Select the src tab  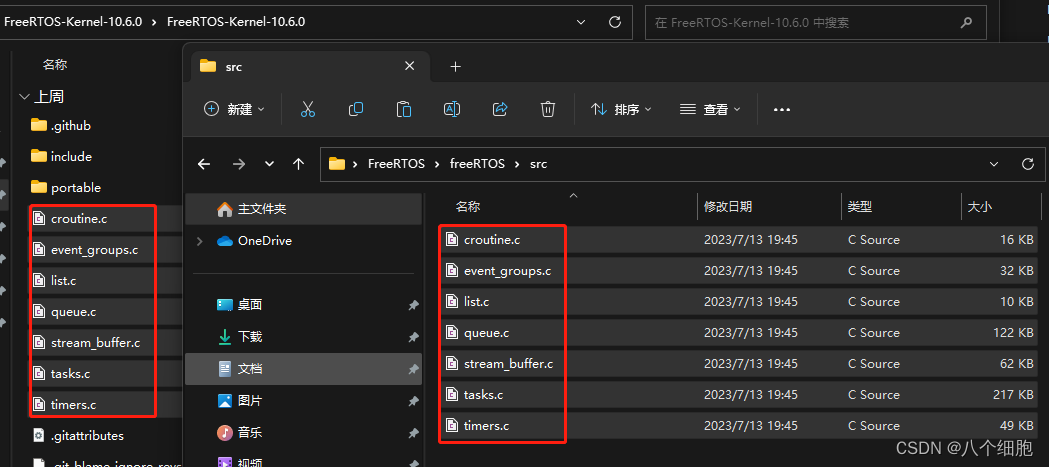pyautogui.click(x=308, y=66)
